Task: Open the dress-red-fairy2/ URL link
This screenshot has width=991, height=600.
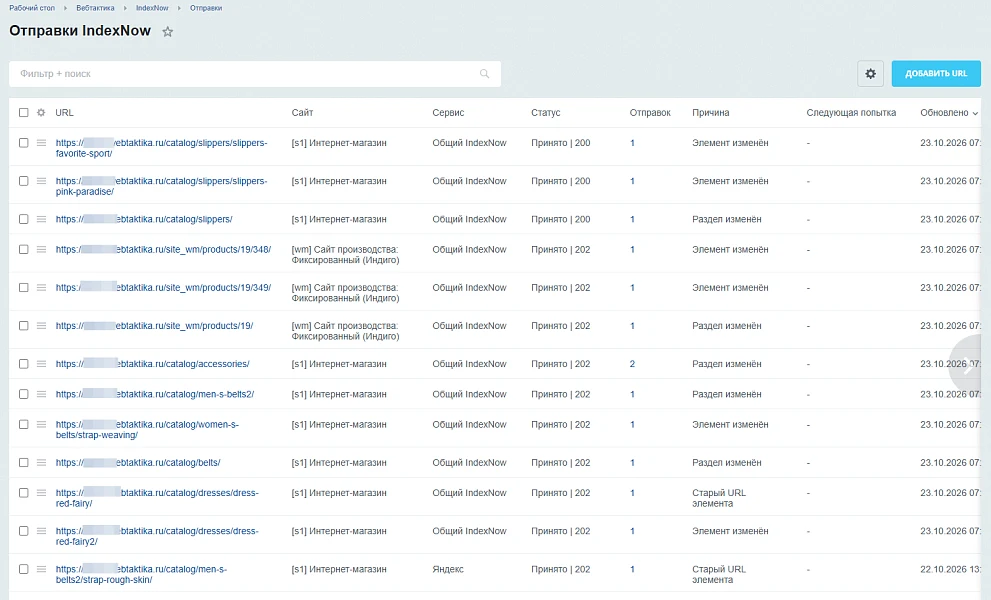Action: coord(157,536)
